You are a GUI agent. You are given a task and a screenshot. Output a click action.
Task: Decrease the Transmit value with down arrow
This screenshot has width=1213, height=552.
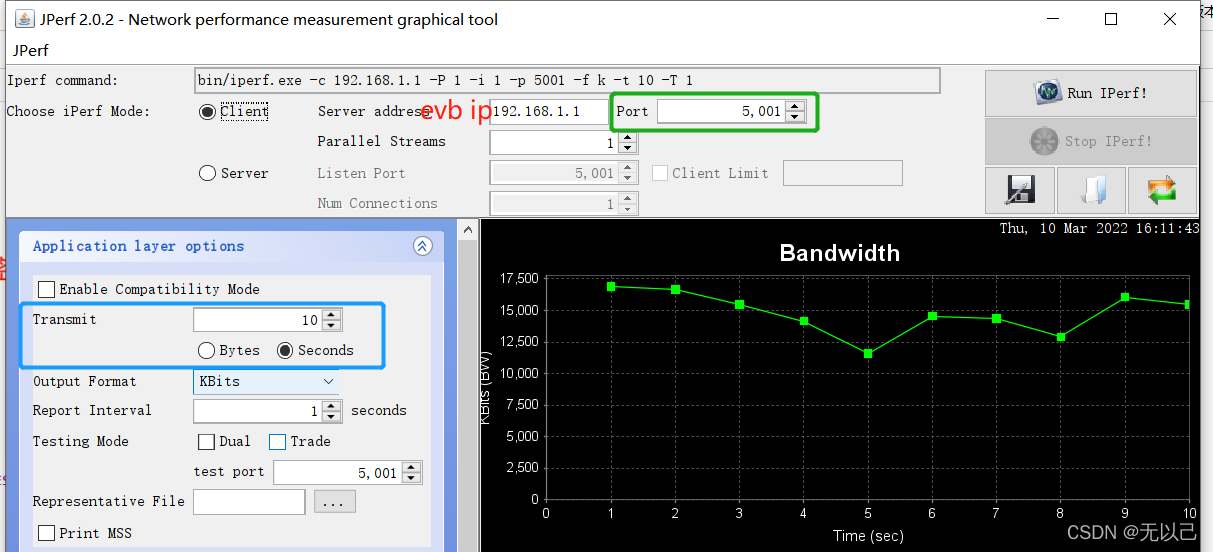tap(332, 326)
